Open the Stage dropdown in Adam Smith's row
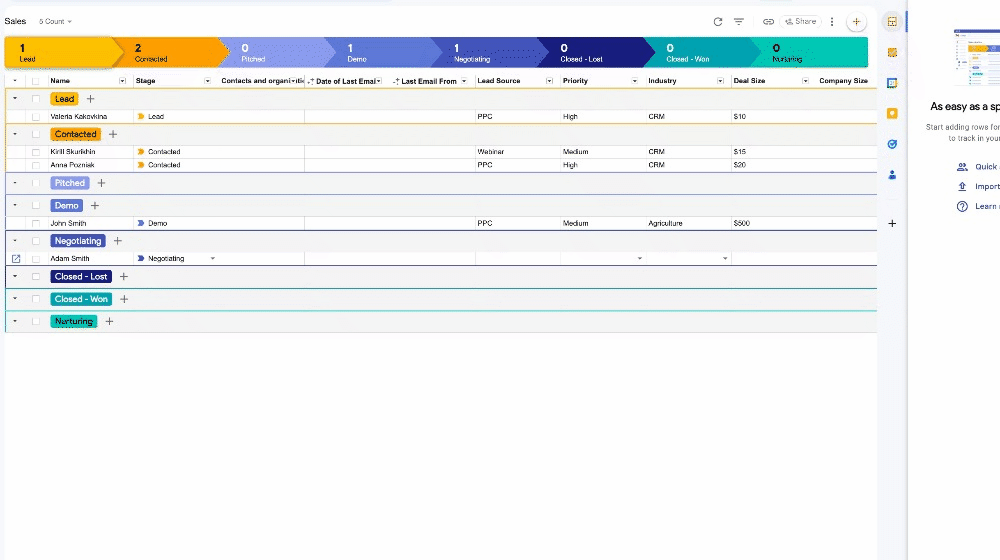Viewport: 1000px width, 560px height. pyautogui.click(x=212, y=258)
